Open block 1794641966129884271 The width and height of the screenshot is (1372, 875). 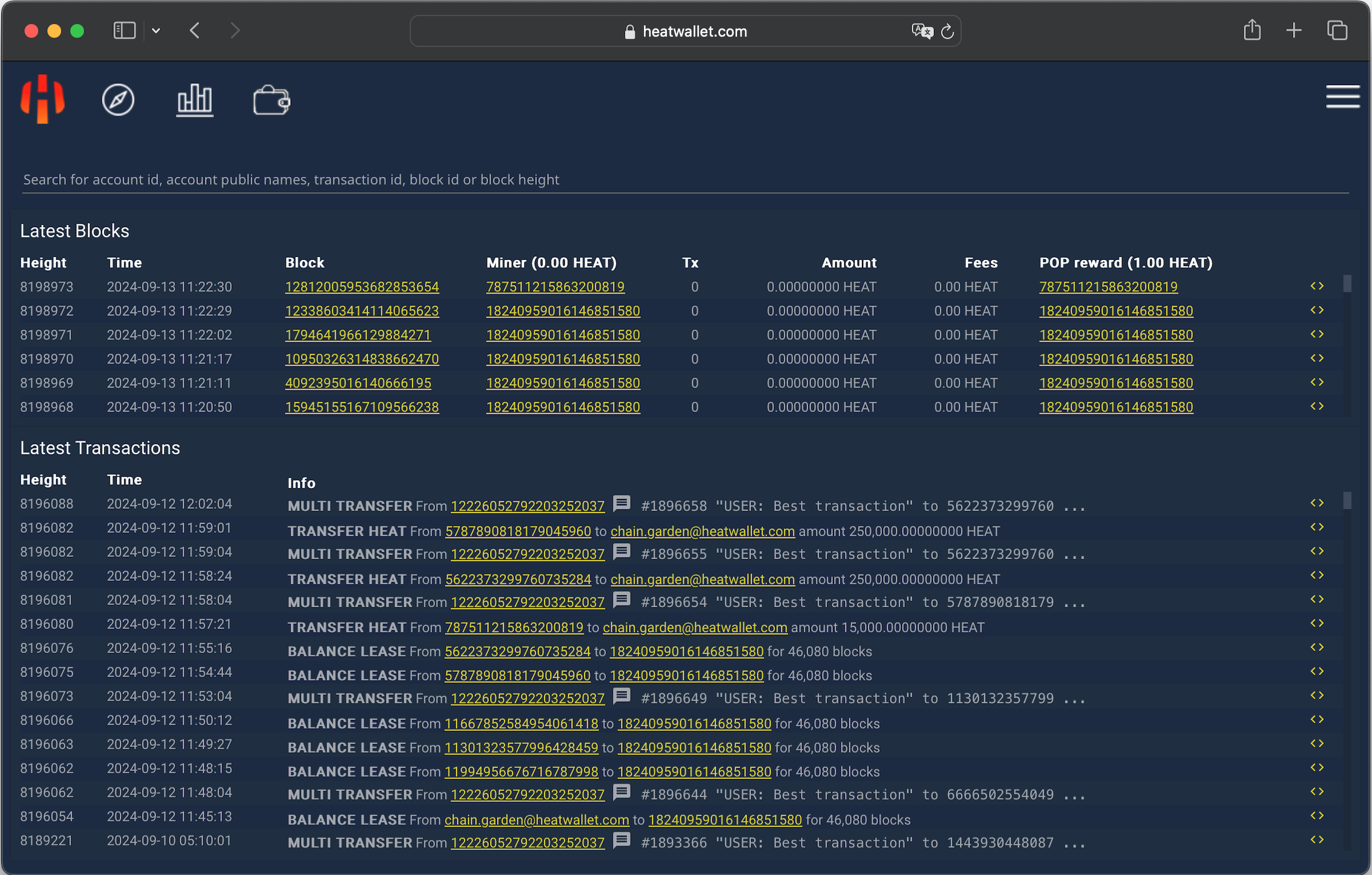(x=358, y=335)
